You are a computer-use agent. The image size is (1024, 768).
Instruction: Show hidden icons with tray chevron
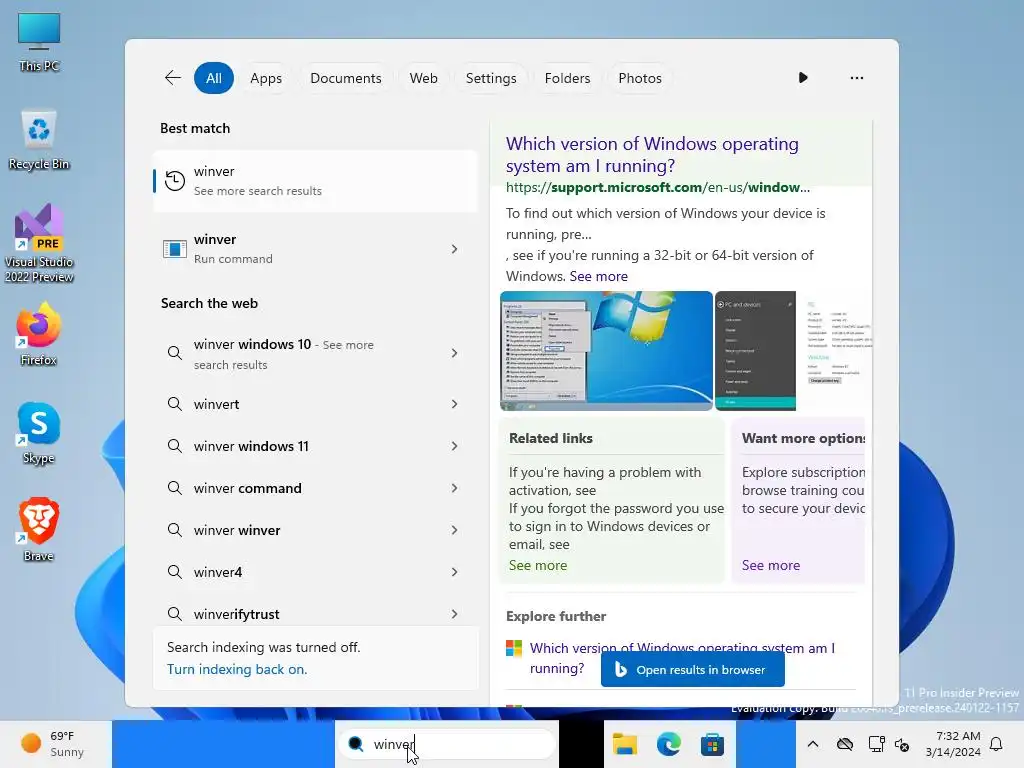click(x=812, y=744)
